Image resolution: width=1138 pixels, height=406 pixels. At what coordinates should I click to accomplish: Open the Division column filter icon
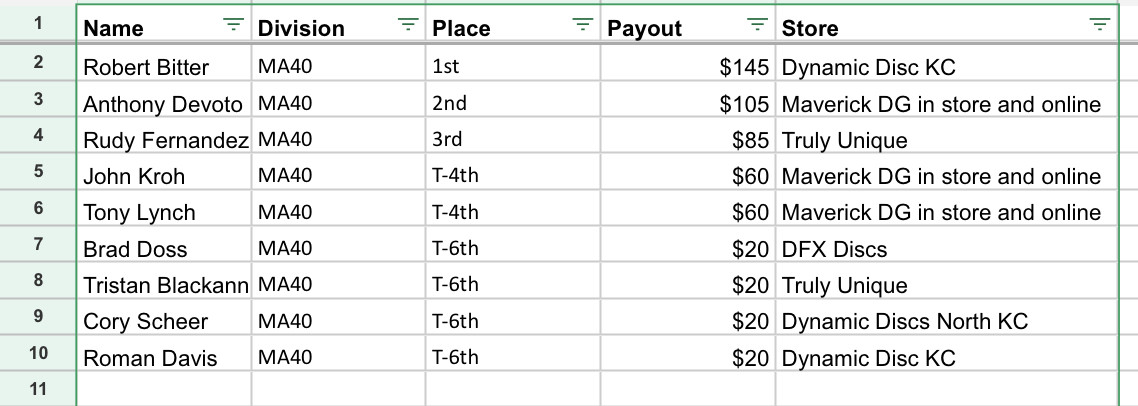(408, 25)
